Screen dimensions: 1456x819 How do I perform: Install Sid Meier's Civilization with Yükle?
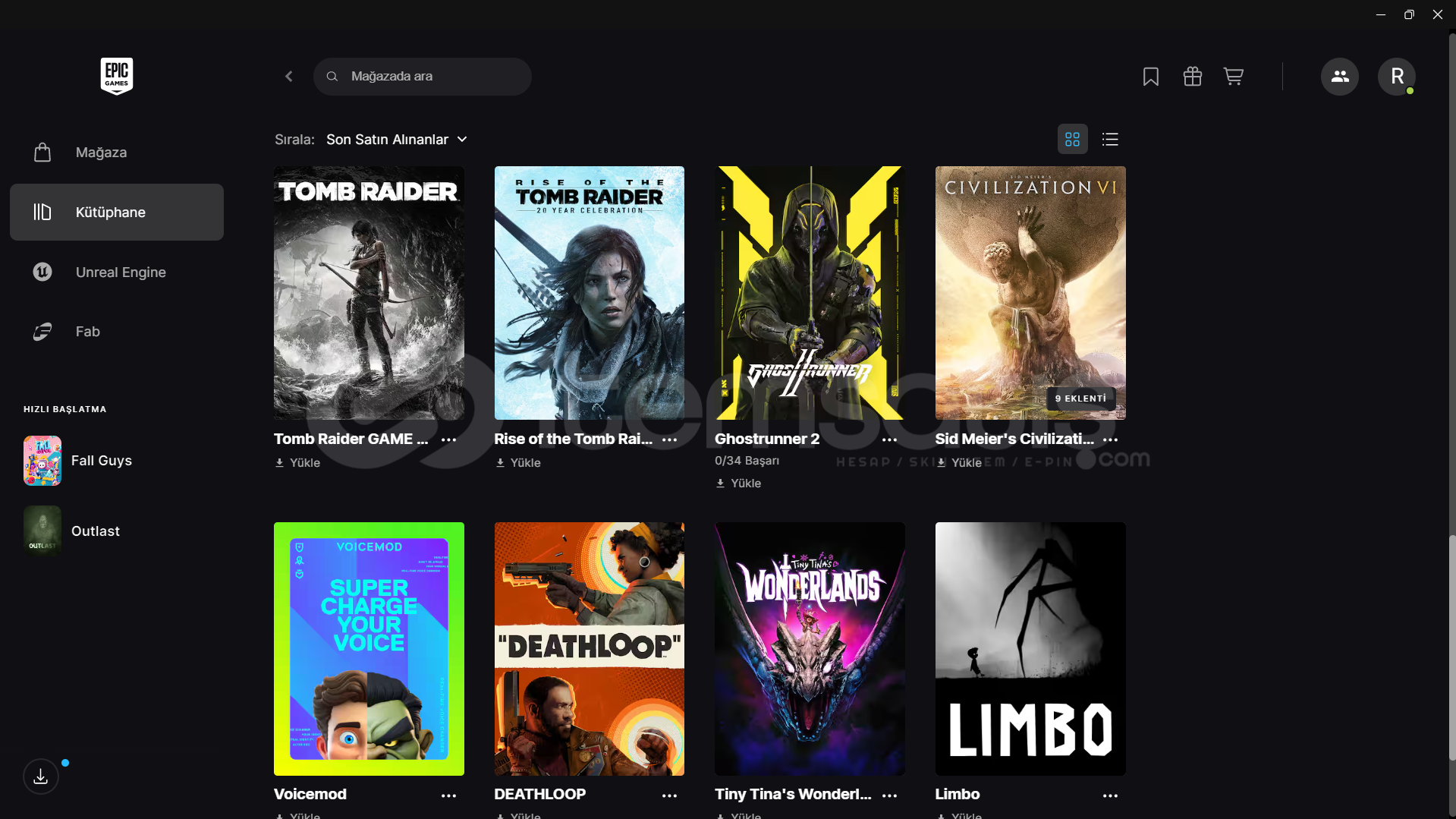pos(959,463)
